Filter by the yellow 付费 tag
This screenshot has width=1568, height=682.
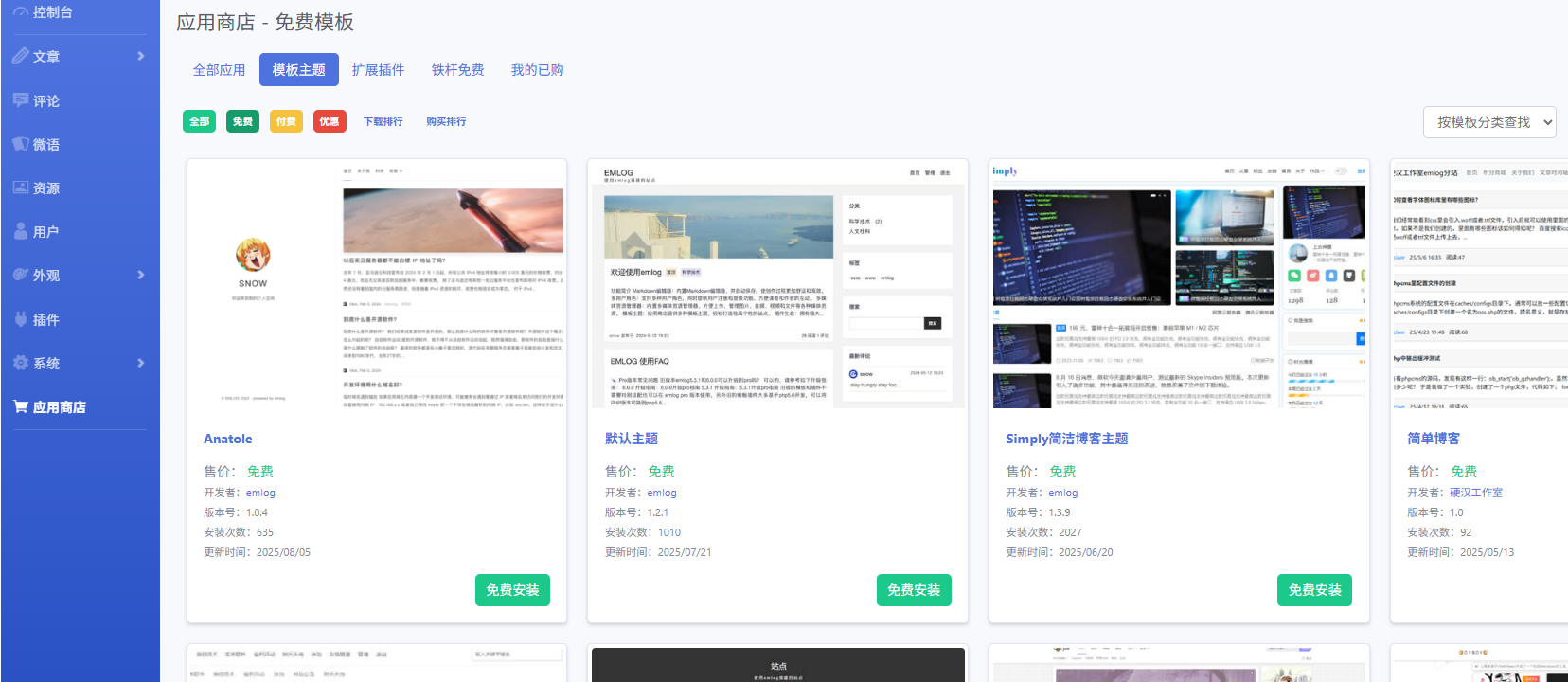(286, 121)
